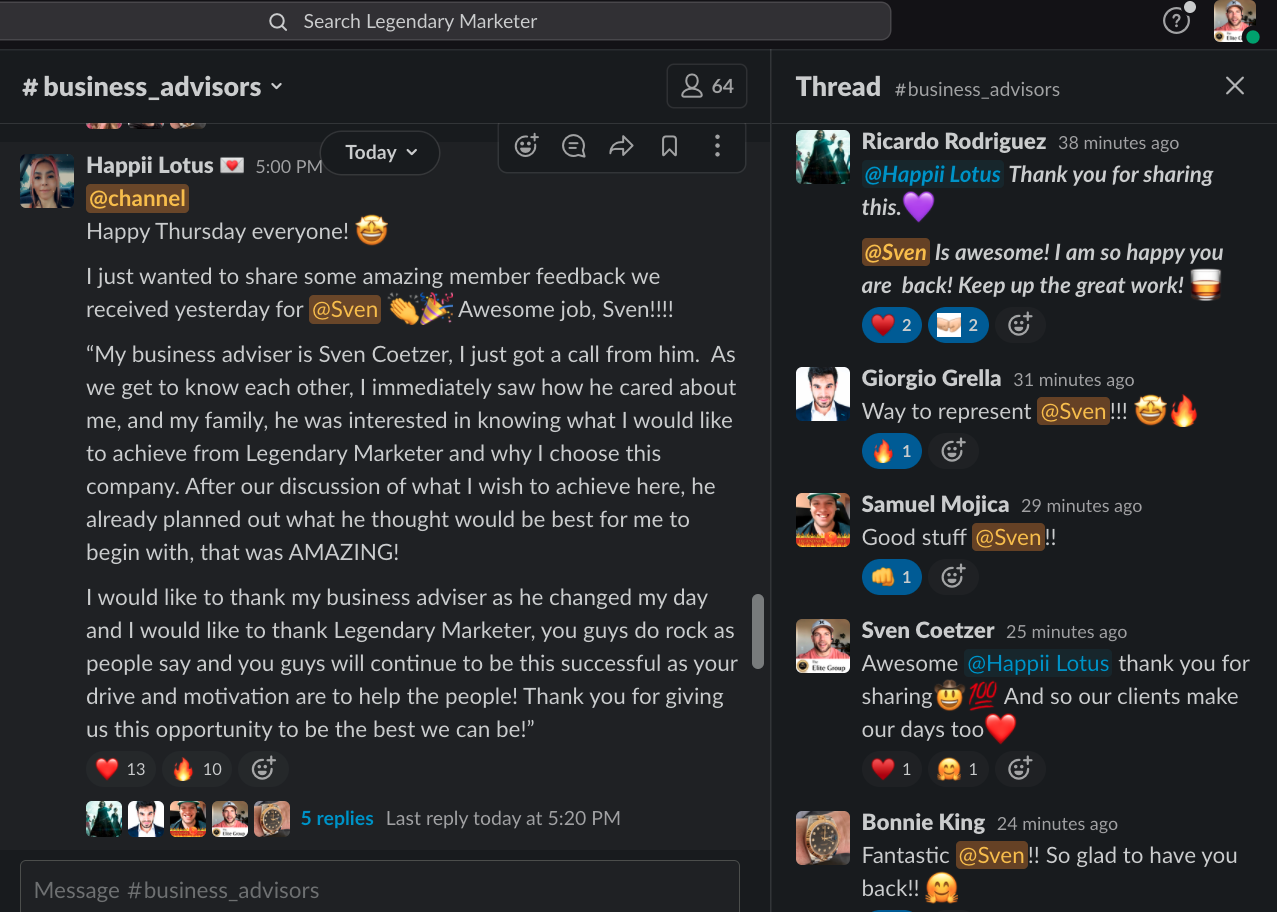Add a reaction using the hover toolbar
This screenshot has width=1277, height=912.
(x=526, y=147)
